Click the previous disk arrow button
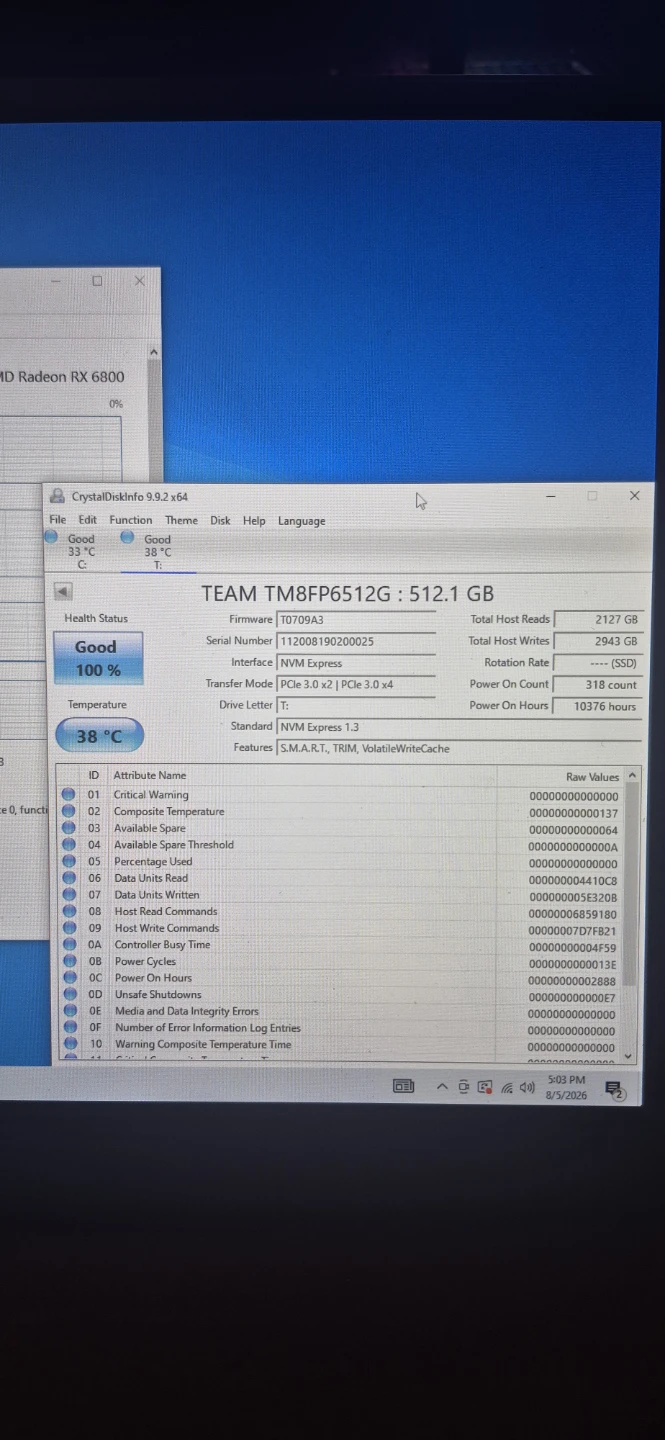 click(x=63, y=592)
